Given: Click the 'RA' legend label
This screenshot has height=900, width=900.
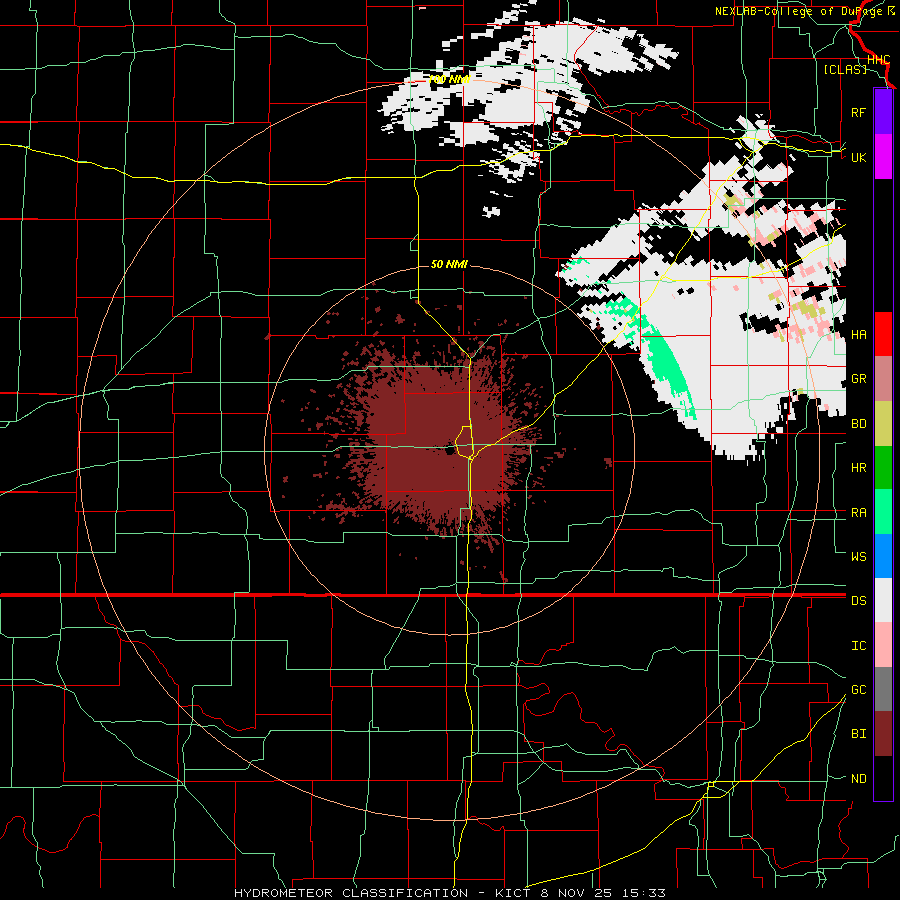Looking at the screenshot, I should pos(858,513).
